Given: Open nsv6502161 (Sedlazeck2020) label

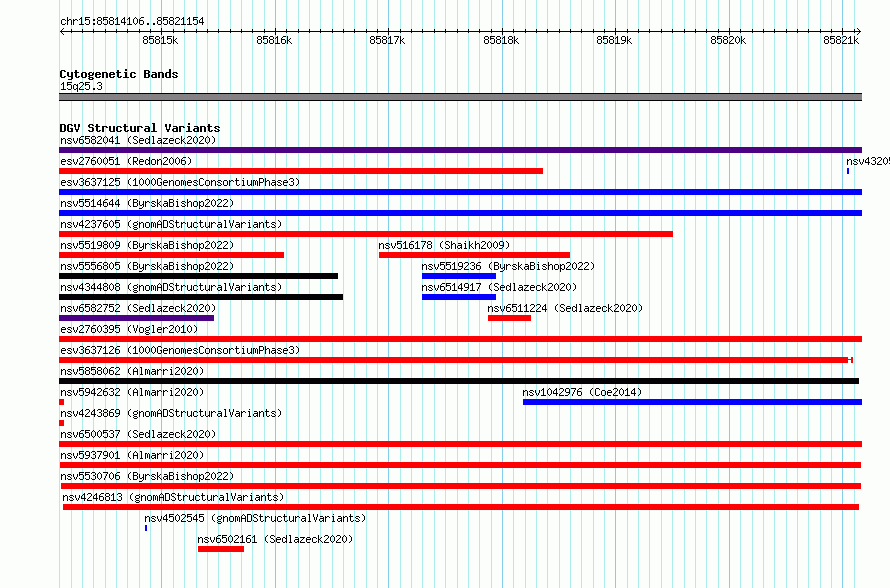Looking at the screenshot, I should [x=275, y=539].
